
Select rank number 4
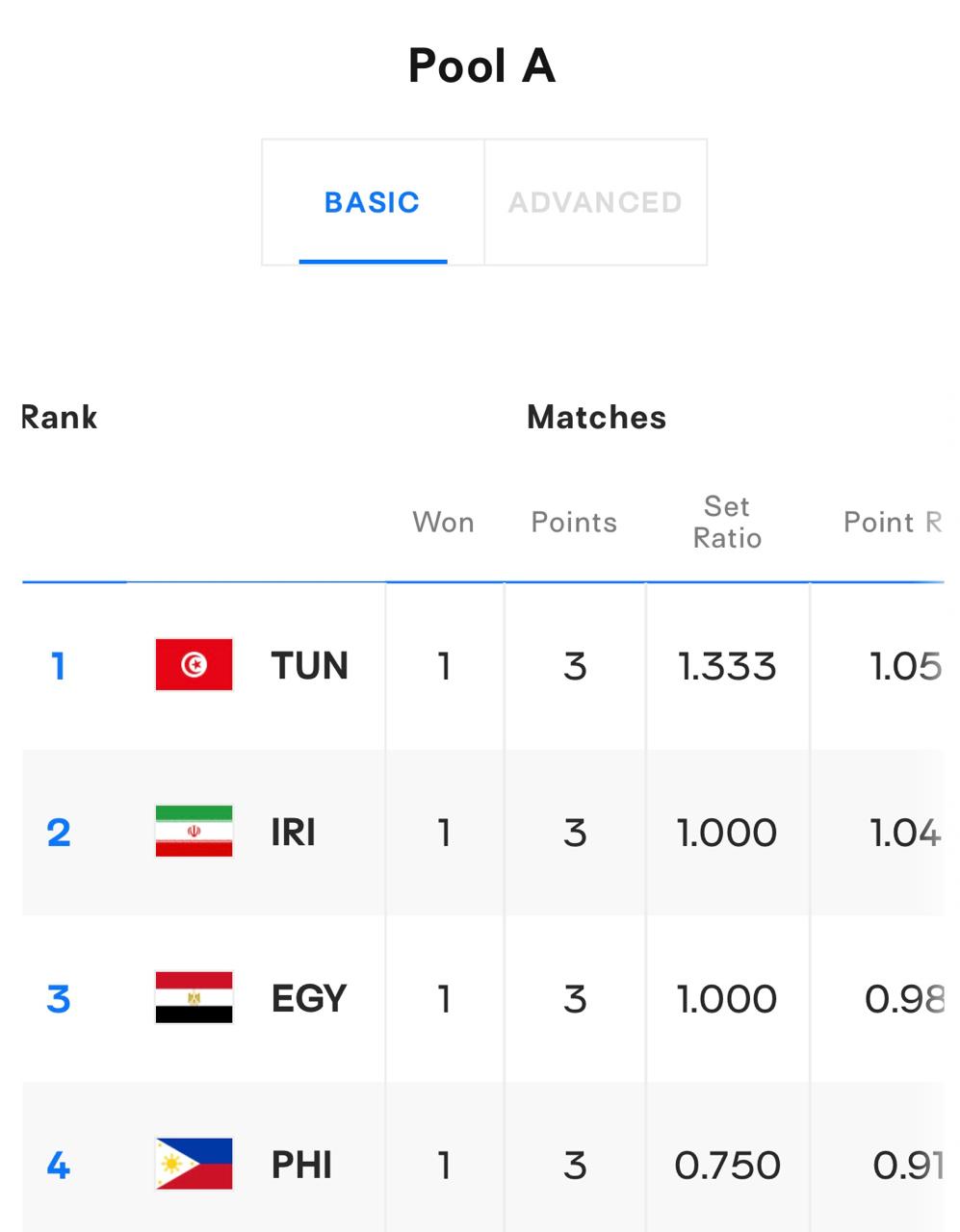[59, 1165]
